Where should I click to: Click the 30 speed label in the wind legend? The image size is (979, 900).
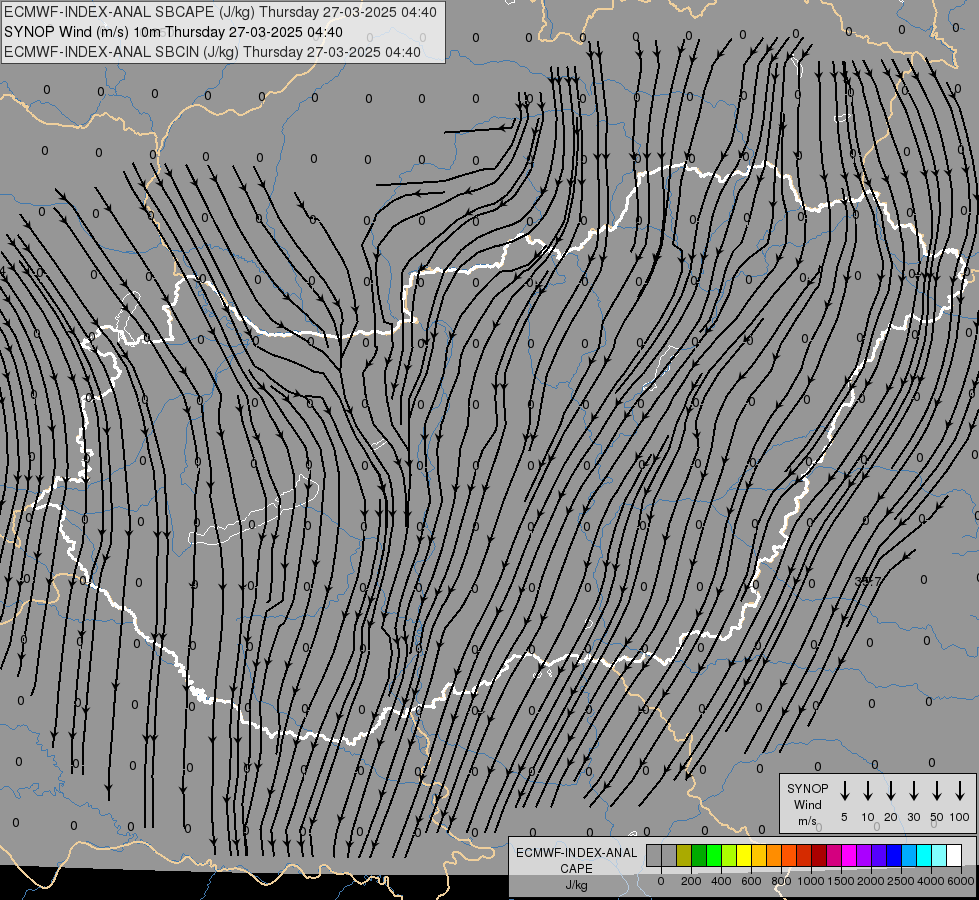913,817
